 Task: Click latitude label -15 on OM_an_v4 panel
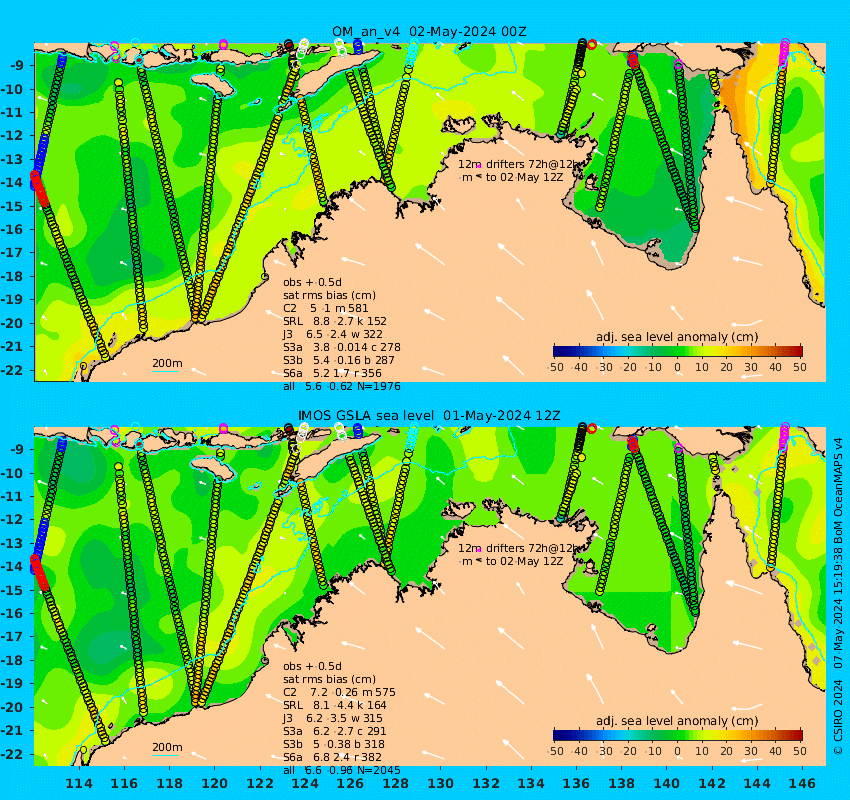pyautogui.click(x=12, y=206)
